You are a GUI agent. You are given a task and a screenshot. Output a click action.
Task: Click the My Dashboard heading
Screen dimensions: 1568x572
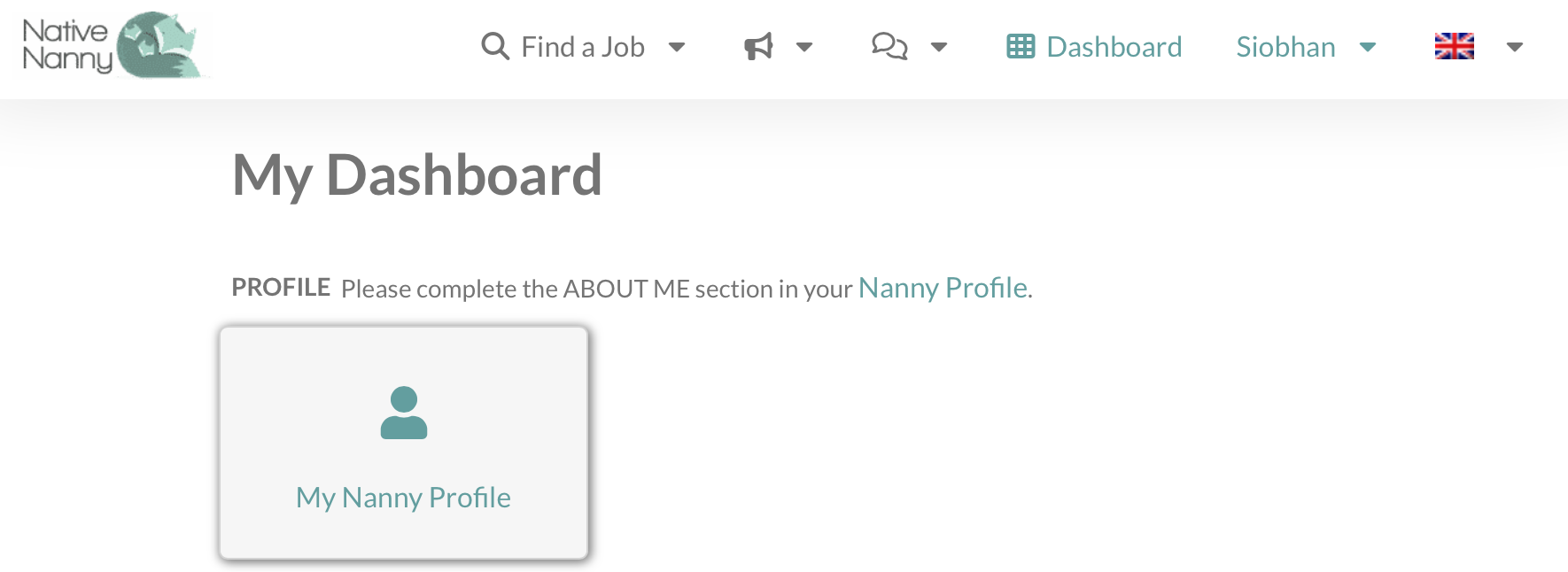pos(417,175)
